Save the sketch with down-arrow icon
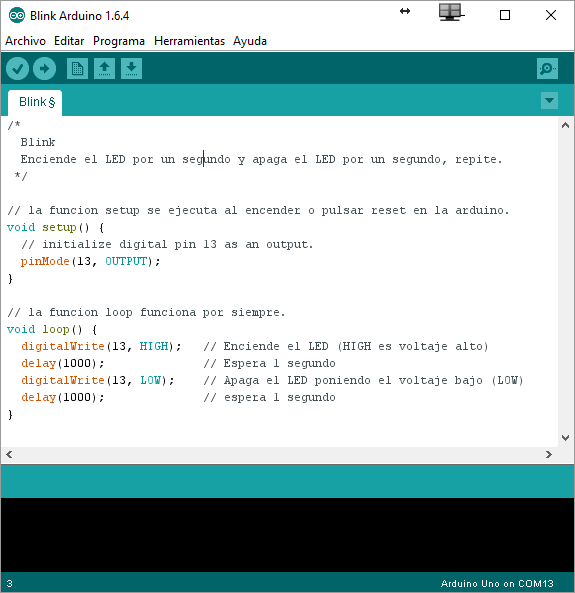 point(131,68)
